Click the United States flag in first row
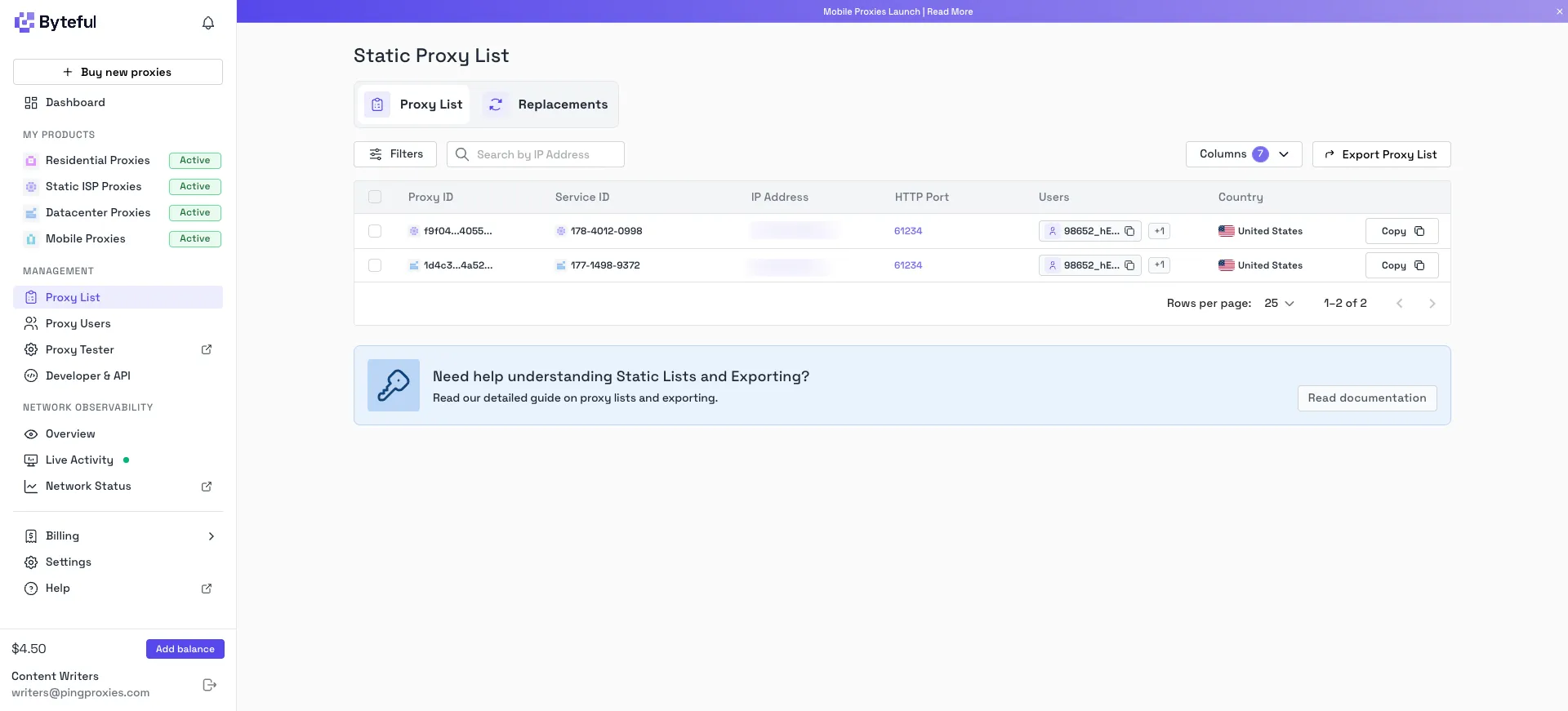The image size is (1568, 711). point(1227,231)
